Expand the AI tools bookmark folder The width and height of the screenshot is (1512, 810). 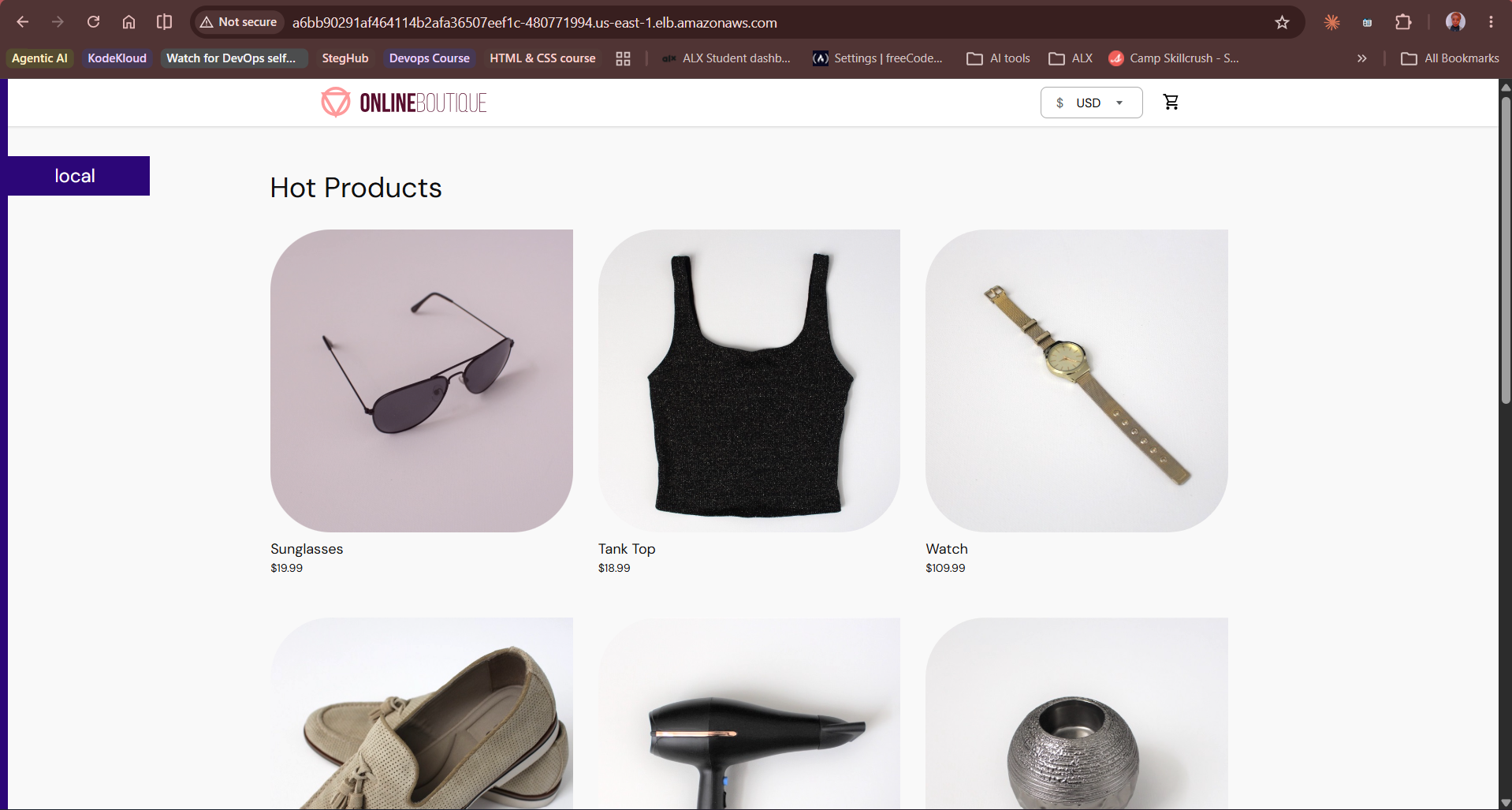[999, 58]
